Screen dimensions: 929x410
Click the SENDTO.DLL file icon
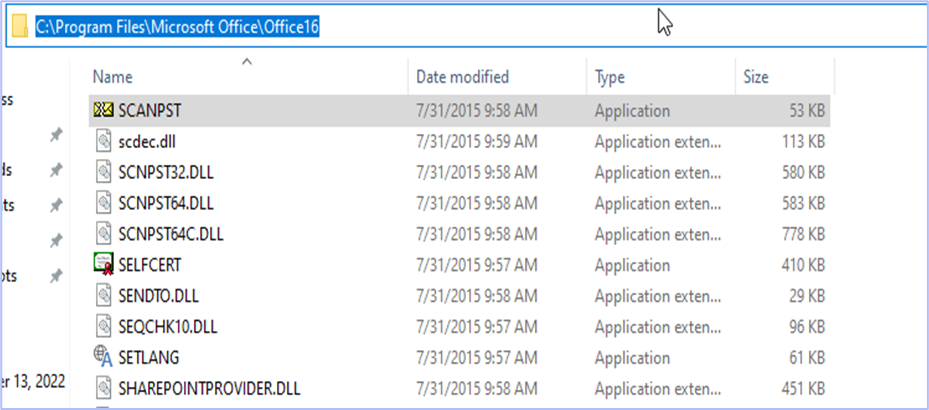(102, 295)
